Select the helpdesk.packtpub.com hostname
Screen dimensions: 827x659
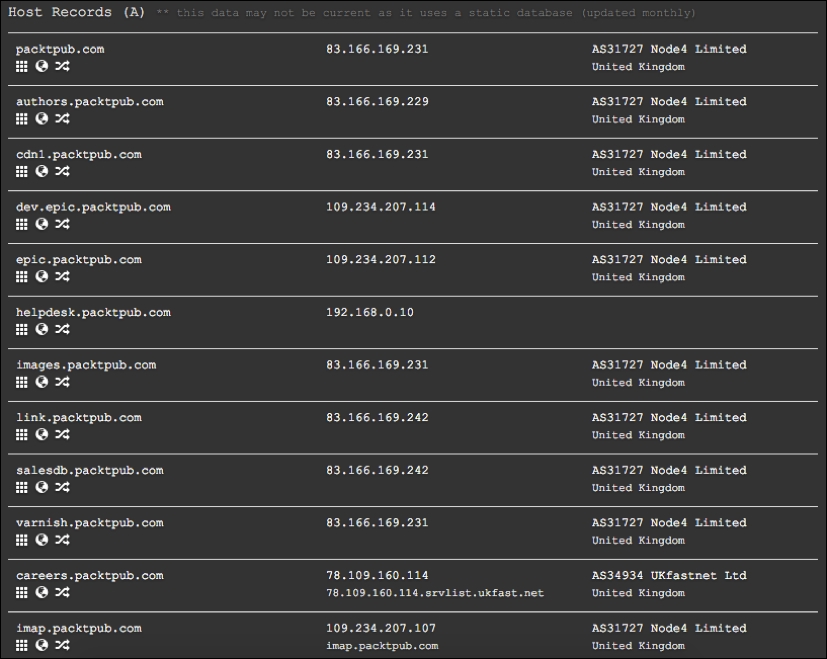pos(93,312)
